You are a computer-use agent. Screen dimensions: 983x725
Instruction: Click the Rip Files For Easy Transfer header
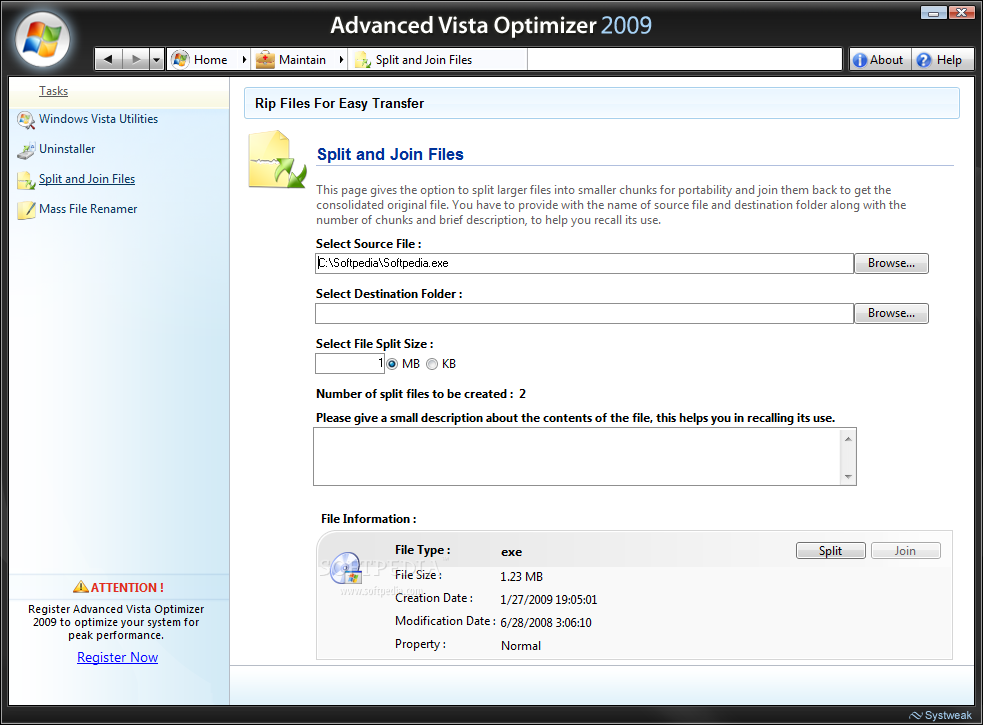[x=339, y=103]
